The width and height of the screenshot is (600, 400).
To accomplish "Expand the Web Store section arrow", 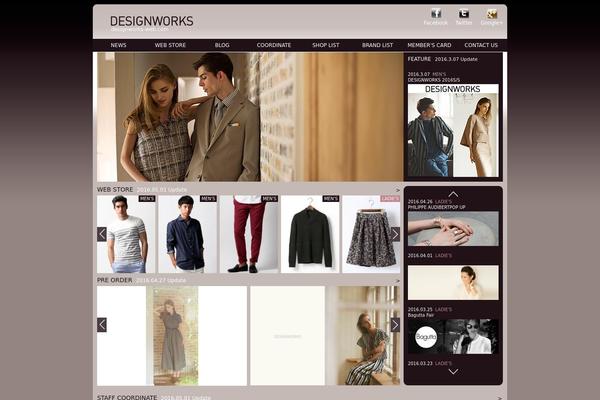I will click(398, 190).
